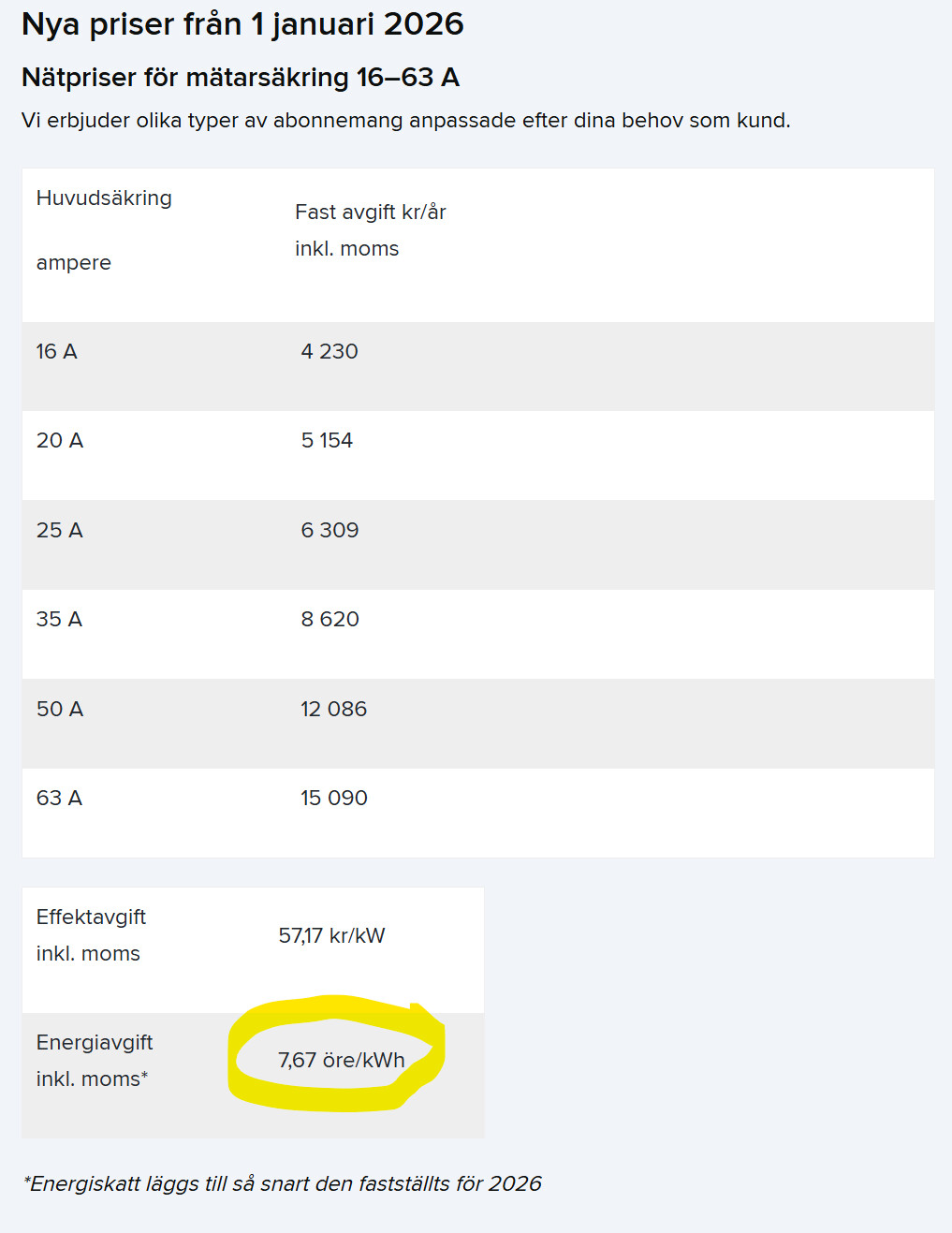This screenshot has width=952, height=1233.
Task: Click the 4 230 price value
Action: coord(330,352)
